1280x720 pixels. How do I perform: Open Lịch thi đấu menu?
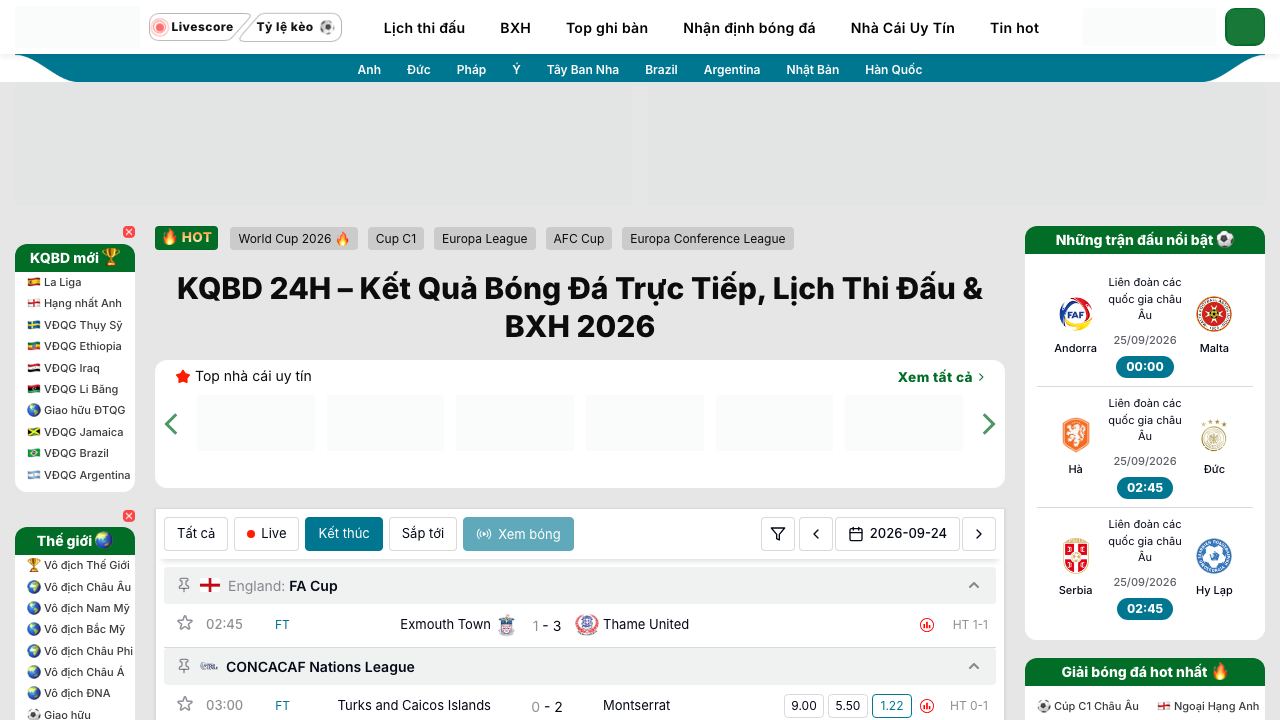424,28
